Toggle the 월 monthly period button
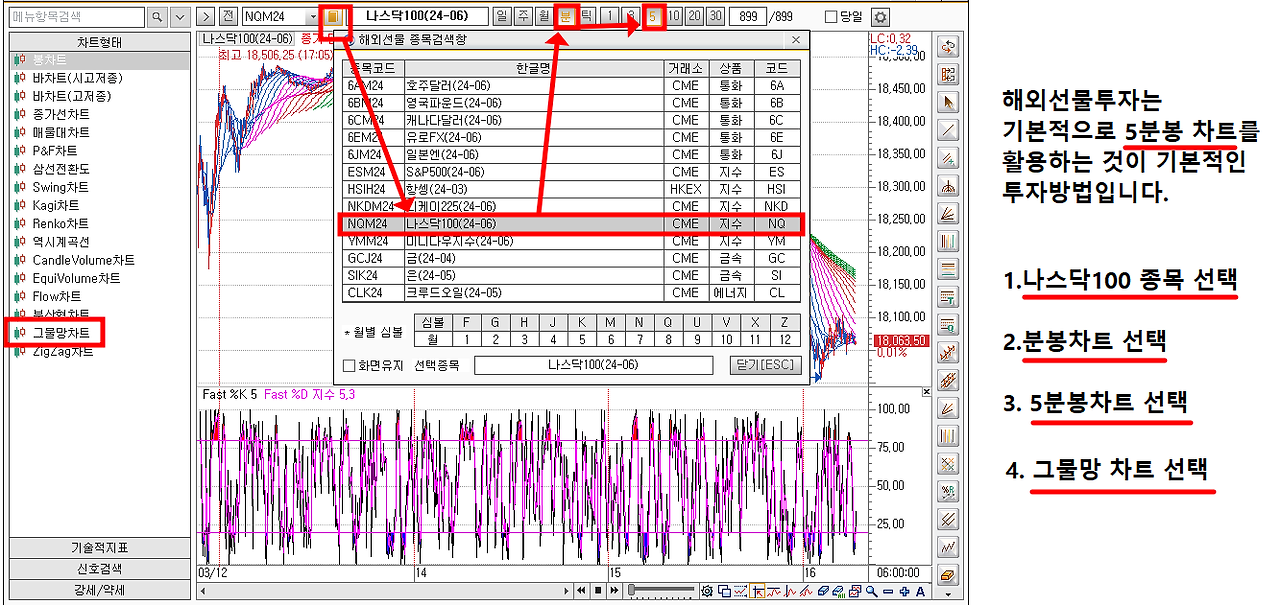 543,17
